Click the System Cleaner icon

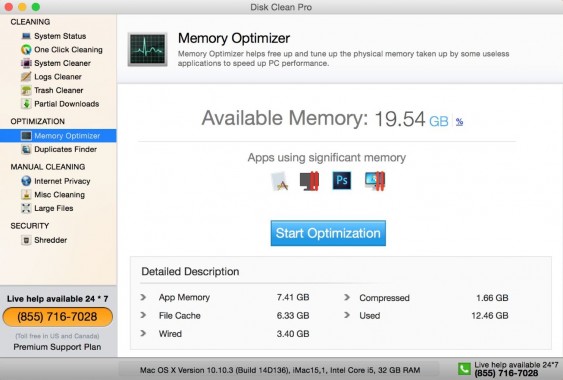[26, 63]
